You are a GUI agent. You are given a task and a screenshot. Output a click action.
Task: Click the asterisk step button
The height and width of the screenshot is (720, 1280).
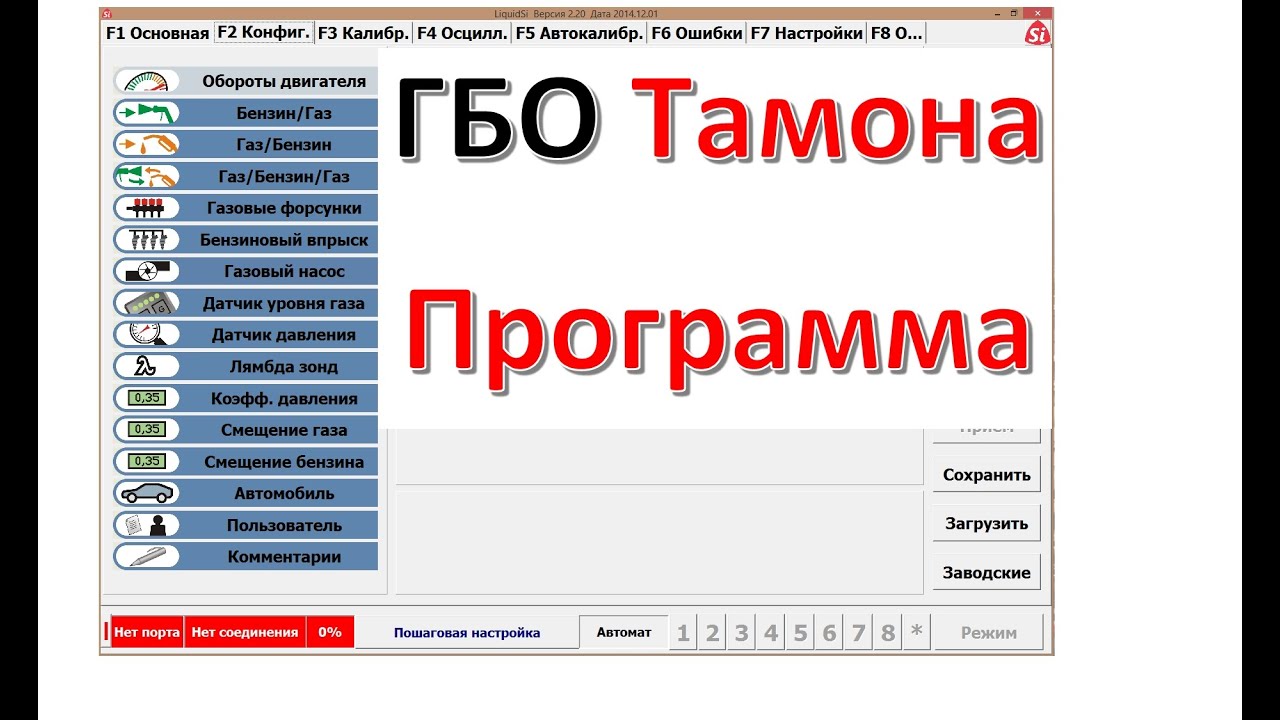[917, 632]
